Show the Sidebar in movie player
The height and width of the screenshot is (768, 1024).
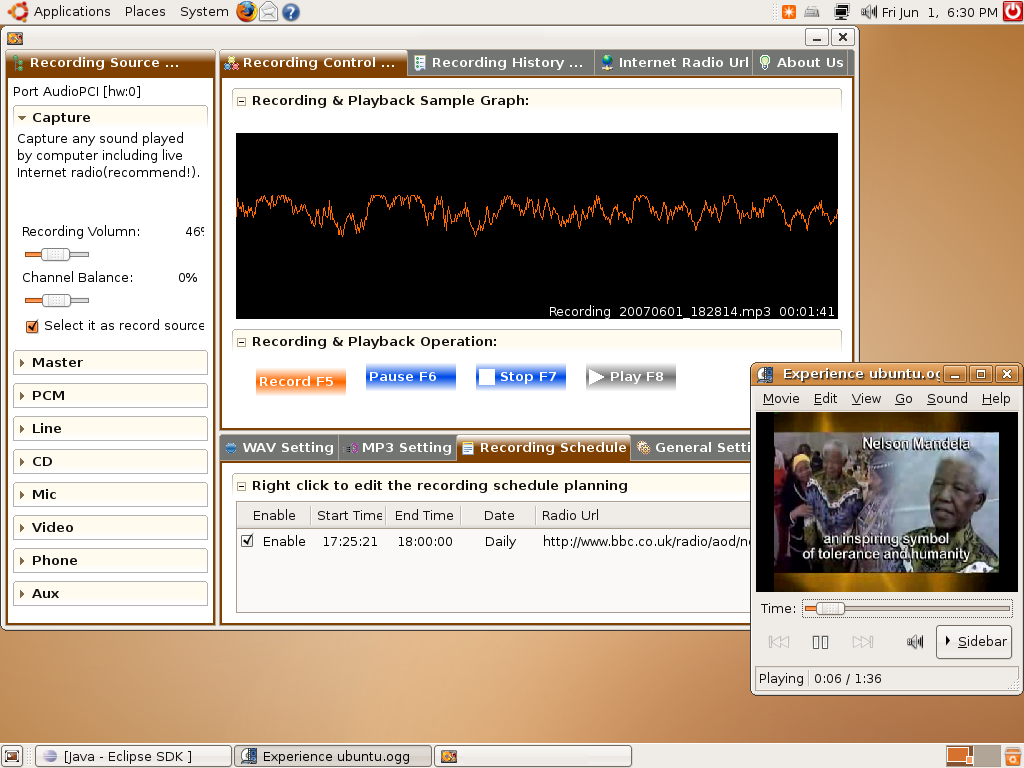click(x=974, y=642)
